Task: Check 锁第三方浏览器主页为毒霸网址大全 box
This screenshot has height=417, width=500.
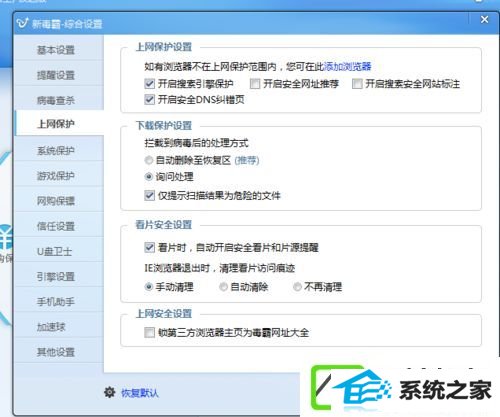Action: (149, 332)
